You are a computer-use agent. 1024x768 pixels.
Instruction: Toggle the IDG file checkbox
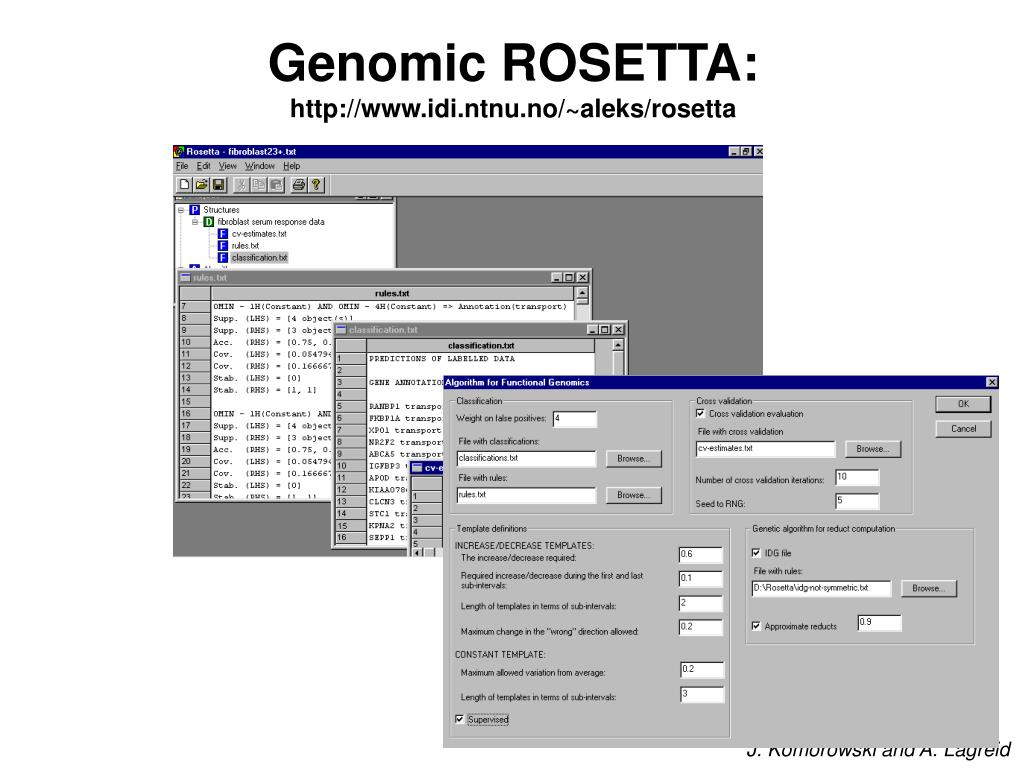pyautogui.click(x=756, y=552)
